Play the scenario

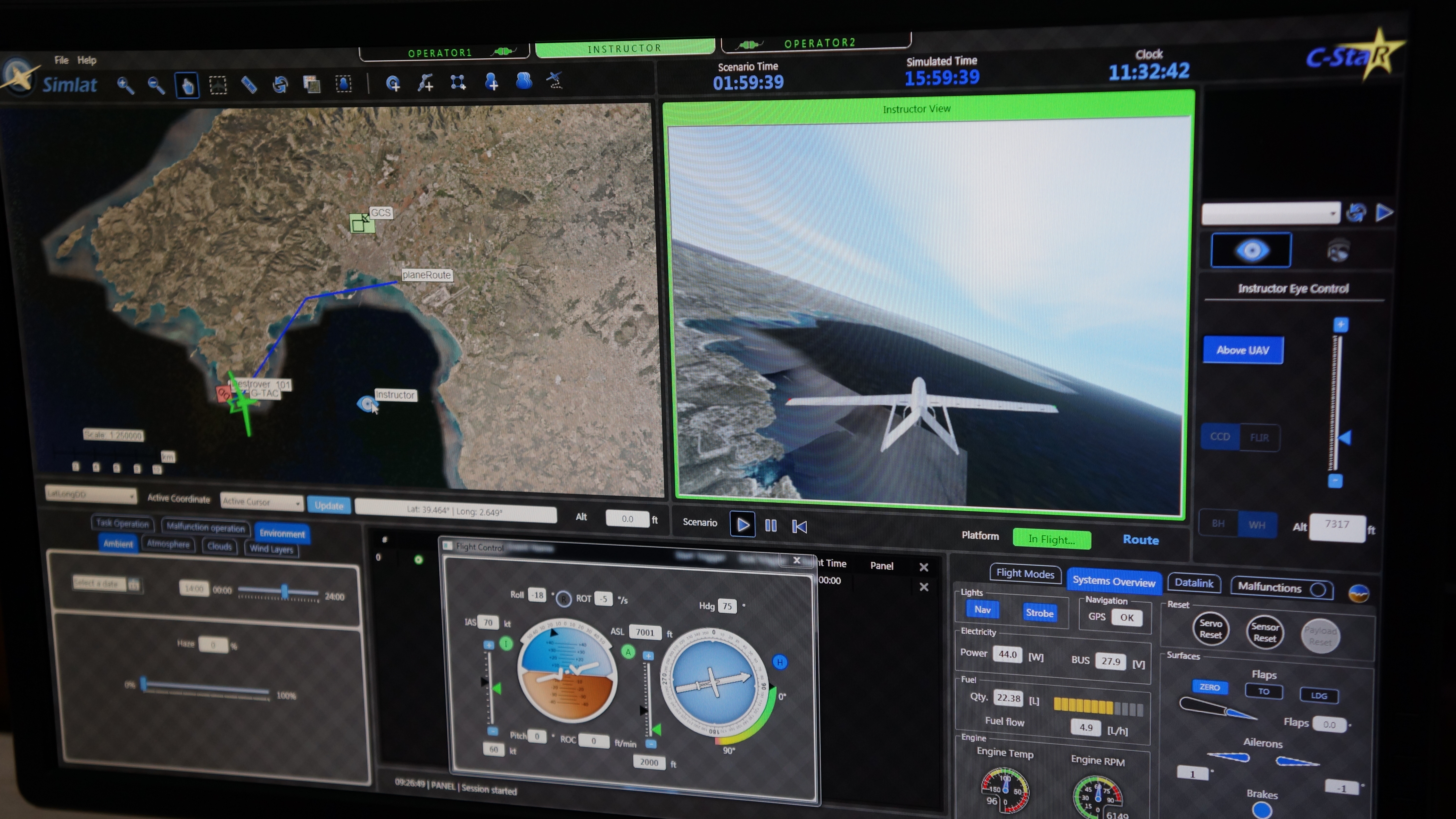click(743, 525)
